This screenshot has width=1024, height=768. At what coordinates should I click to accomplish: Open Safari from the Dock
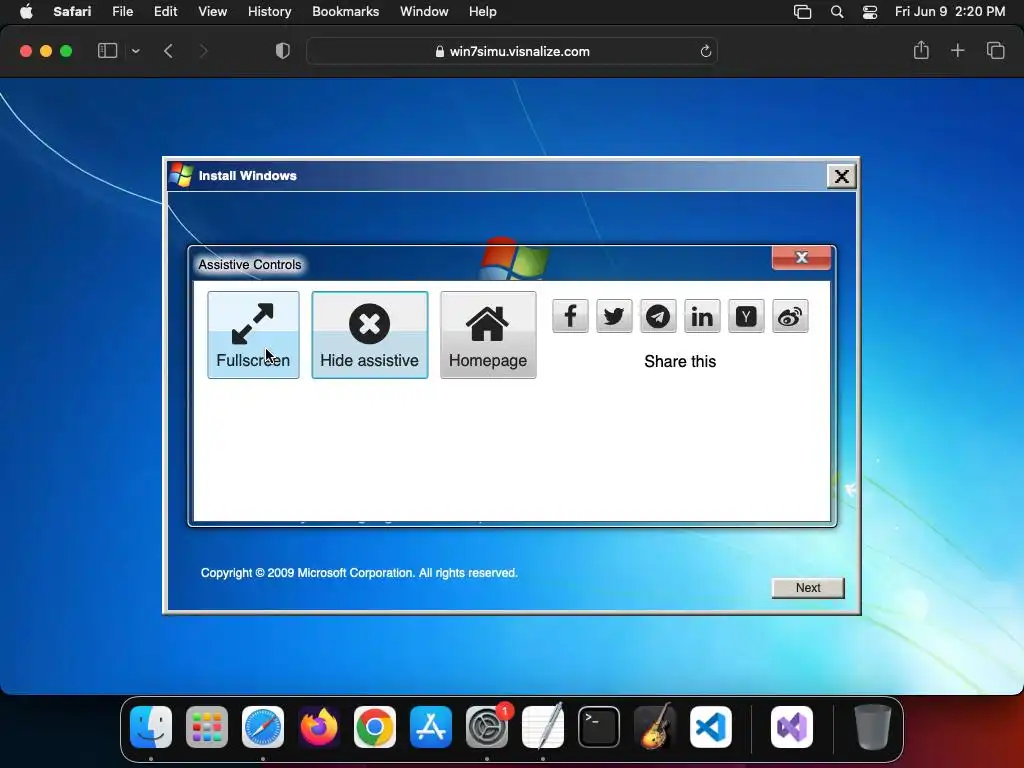[263, 727]
